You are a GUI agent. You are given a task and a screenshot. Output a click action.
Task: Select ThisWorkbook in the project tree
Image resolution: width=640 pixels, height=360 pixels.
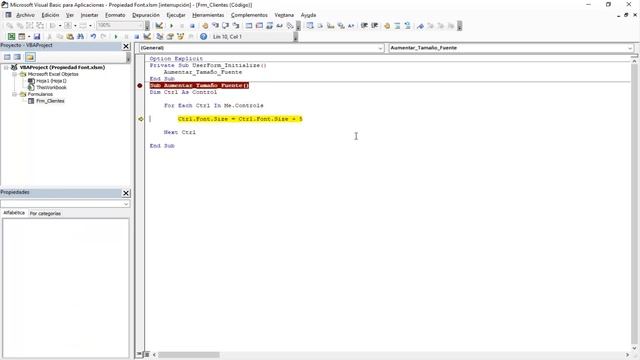click(x=51, y=87)
